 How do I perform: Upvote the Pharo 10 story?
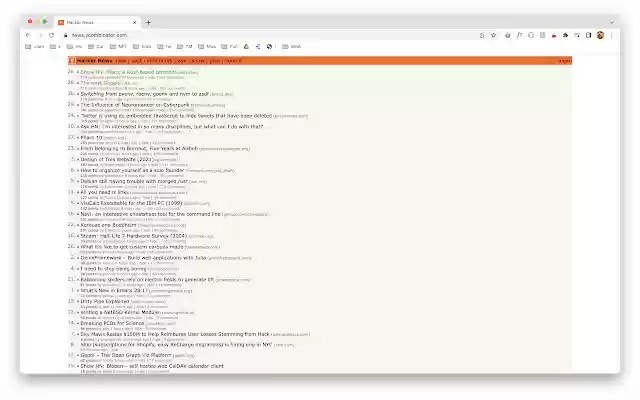pos(78,138)
